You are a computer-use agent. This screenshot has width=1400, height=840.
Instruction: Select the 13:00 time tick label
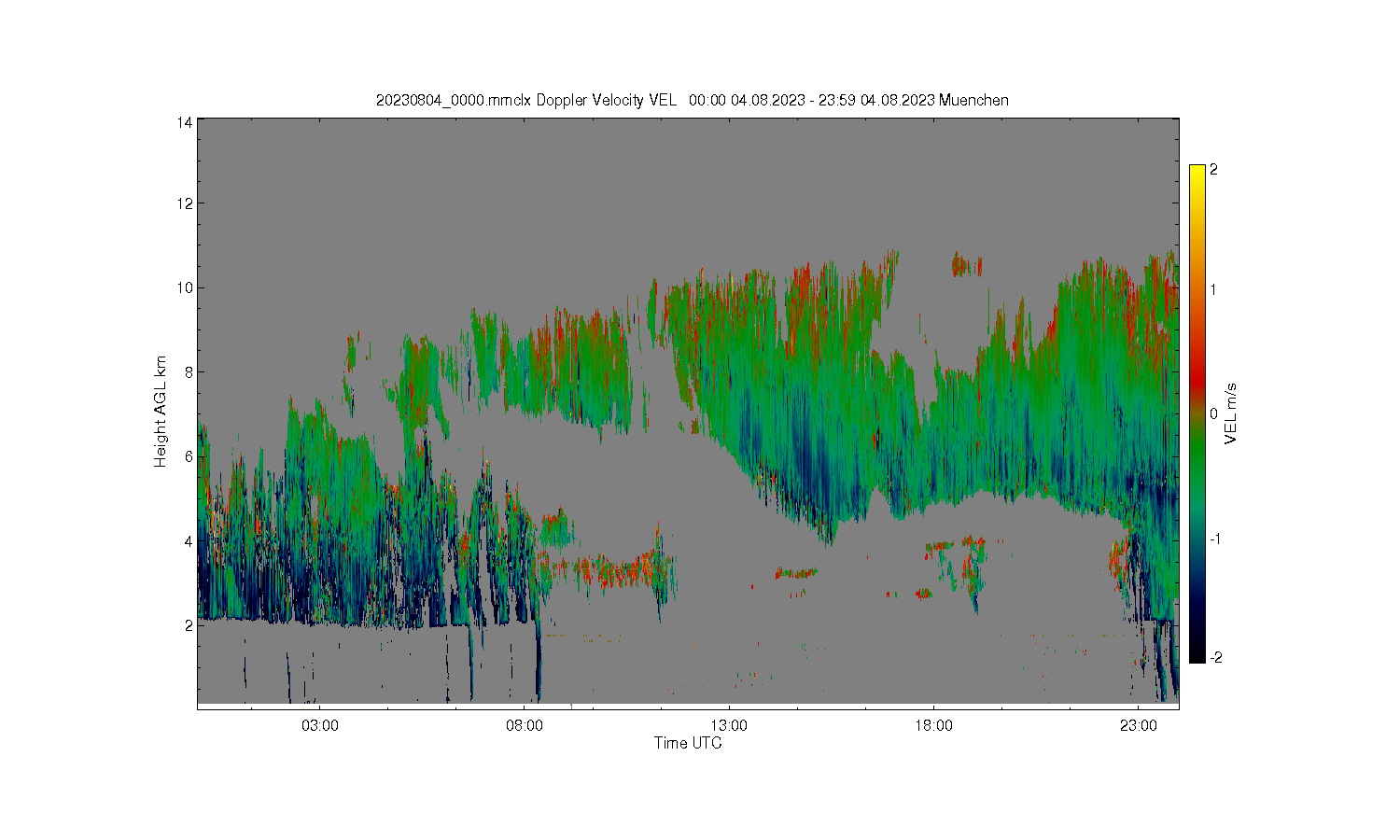(x=729, y=725)
